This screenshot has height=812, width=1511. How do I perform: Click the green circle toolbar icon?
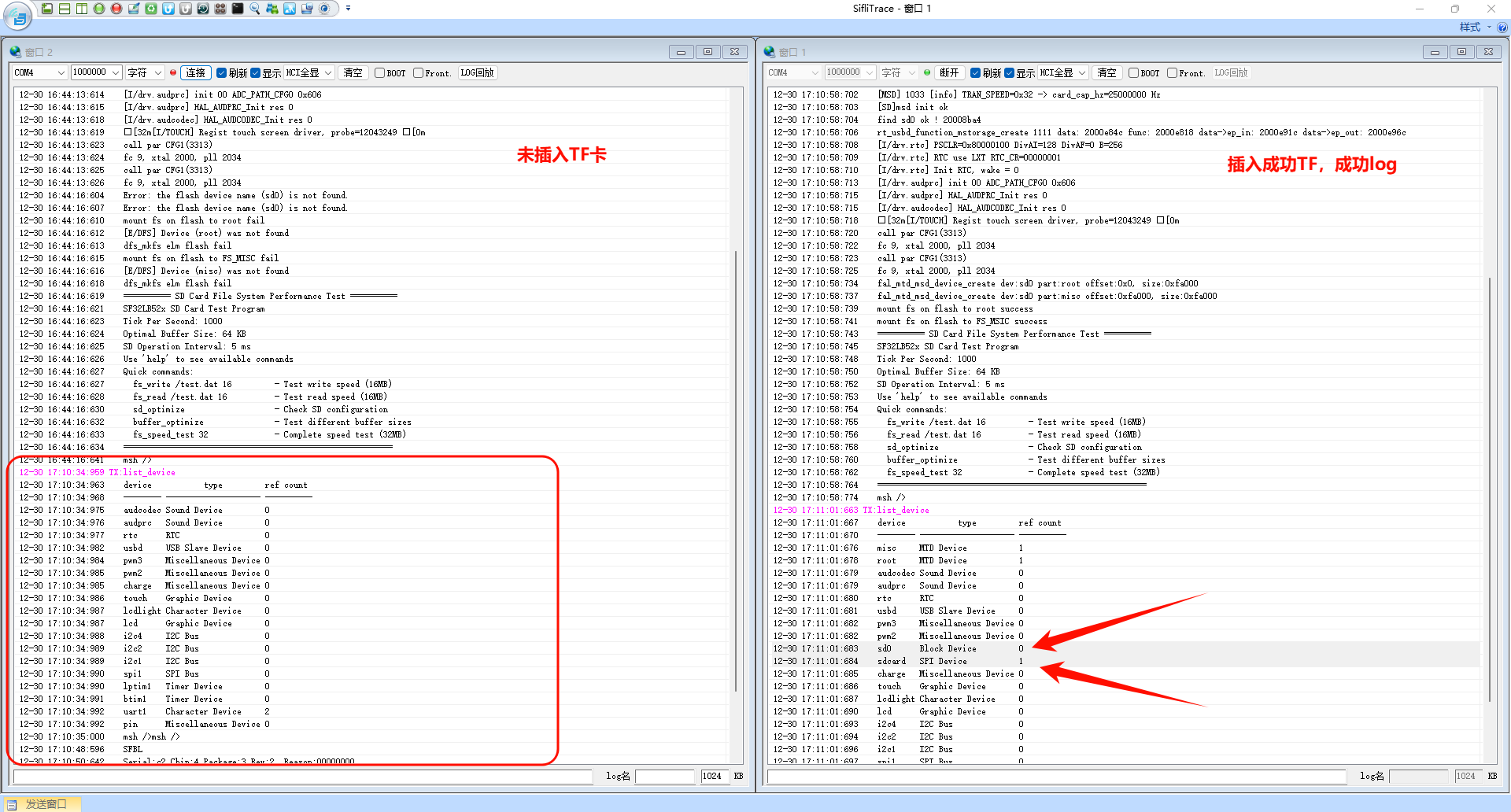point(99,9)
